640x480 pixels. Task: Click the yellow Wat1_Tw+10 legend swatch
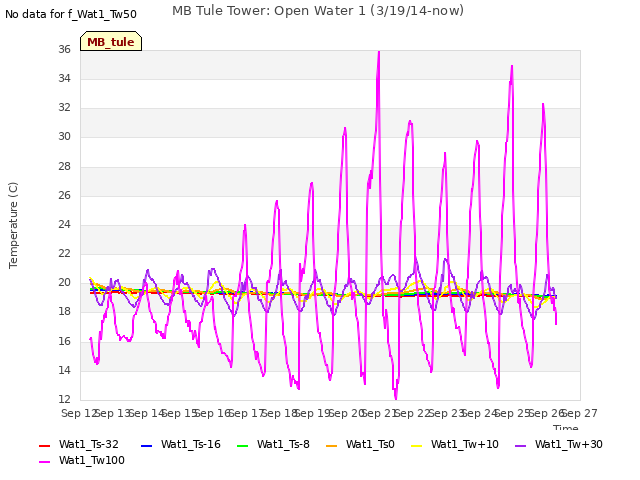pyautogui.click(x=416, y=446)
